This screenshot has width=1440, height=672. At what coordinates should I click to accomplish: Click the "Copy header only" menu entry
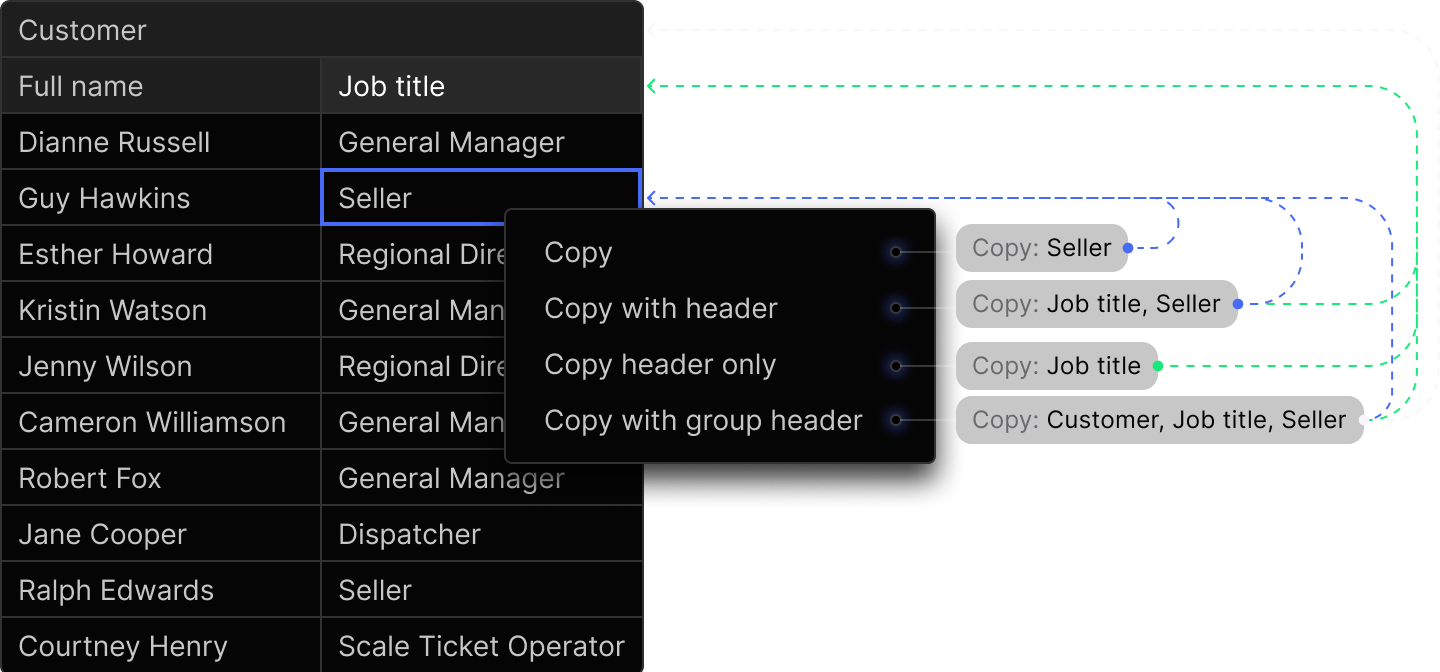(x=659, y=364)
